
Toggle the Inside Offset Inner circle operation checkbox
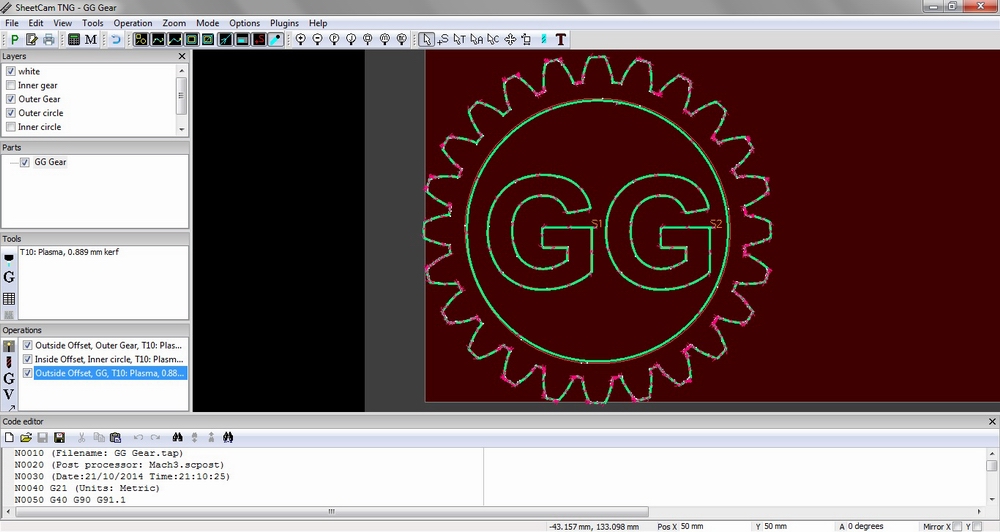click(27, 359)
